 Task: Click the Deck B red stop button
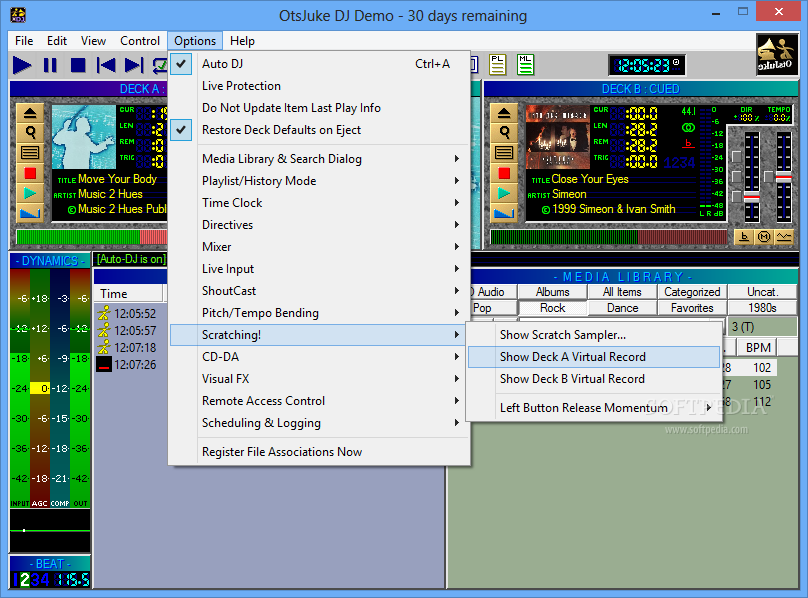point(504,173)
